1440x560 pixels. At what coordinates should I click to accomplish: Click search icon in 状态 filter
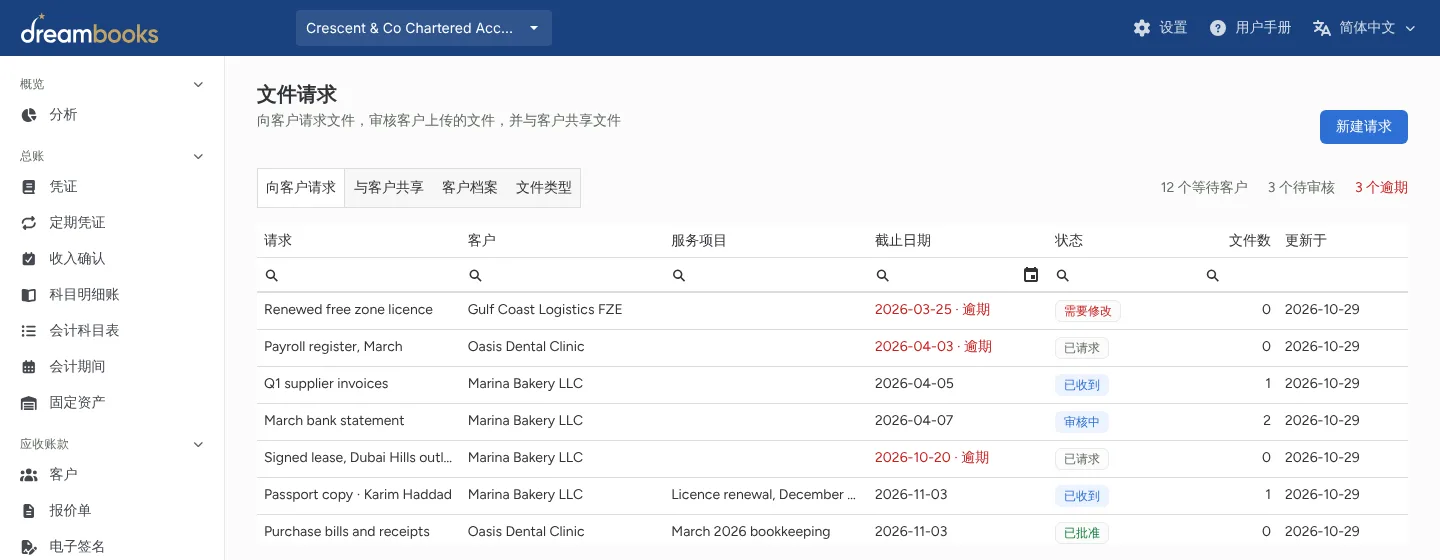(1062, 275)
